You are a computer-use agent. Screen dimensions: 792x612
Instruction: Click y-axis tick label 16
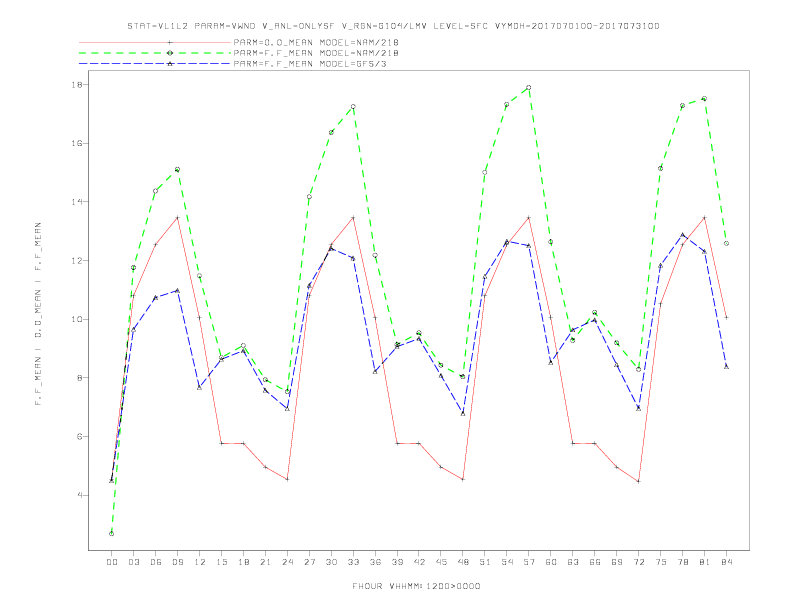point(77,143)
